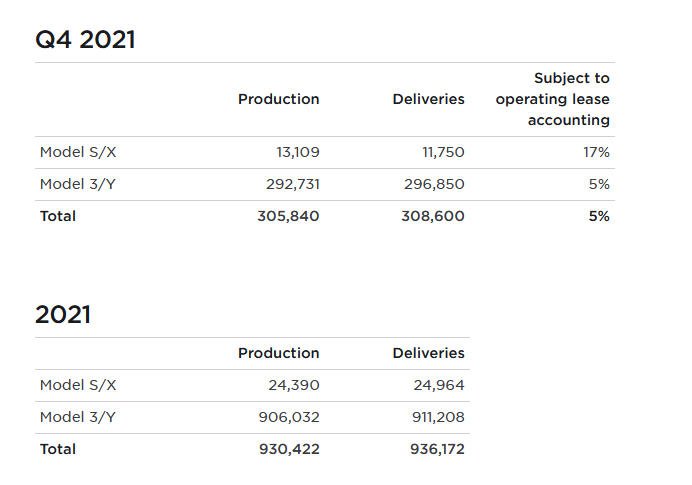Click Q4 total production value 305,840
Screen dimensions: 692x485
[x=288, y=216]
